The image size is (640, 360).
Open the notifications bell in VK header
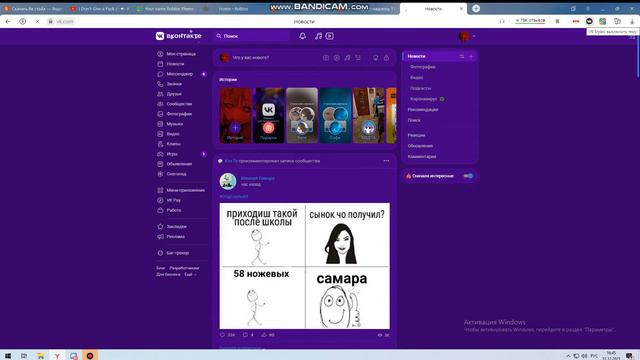pos(302,36)
